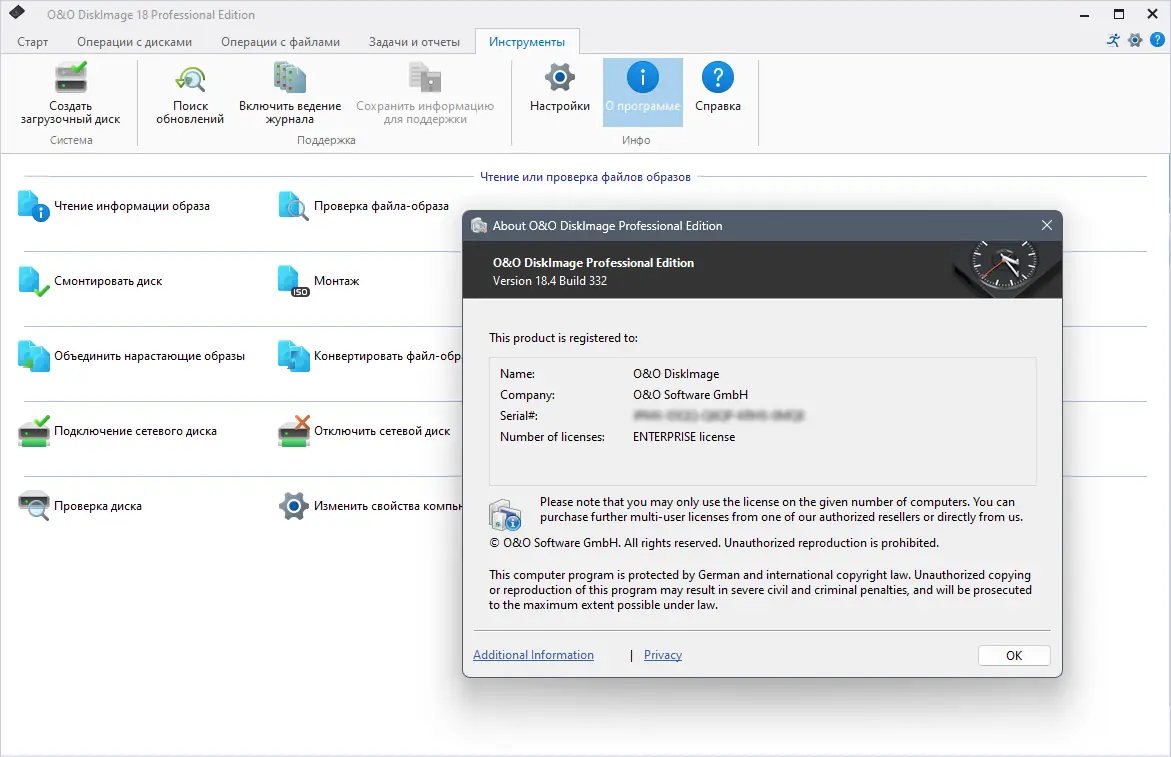Click Version 18.4 Build 332 text
This screenshot has height=757, width=1171.
(550, 281)
